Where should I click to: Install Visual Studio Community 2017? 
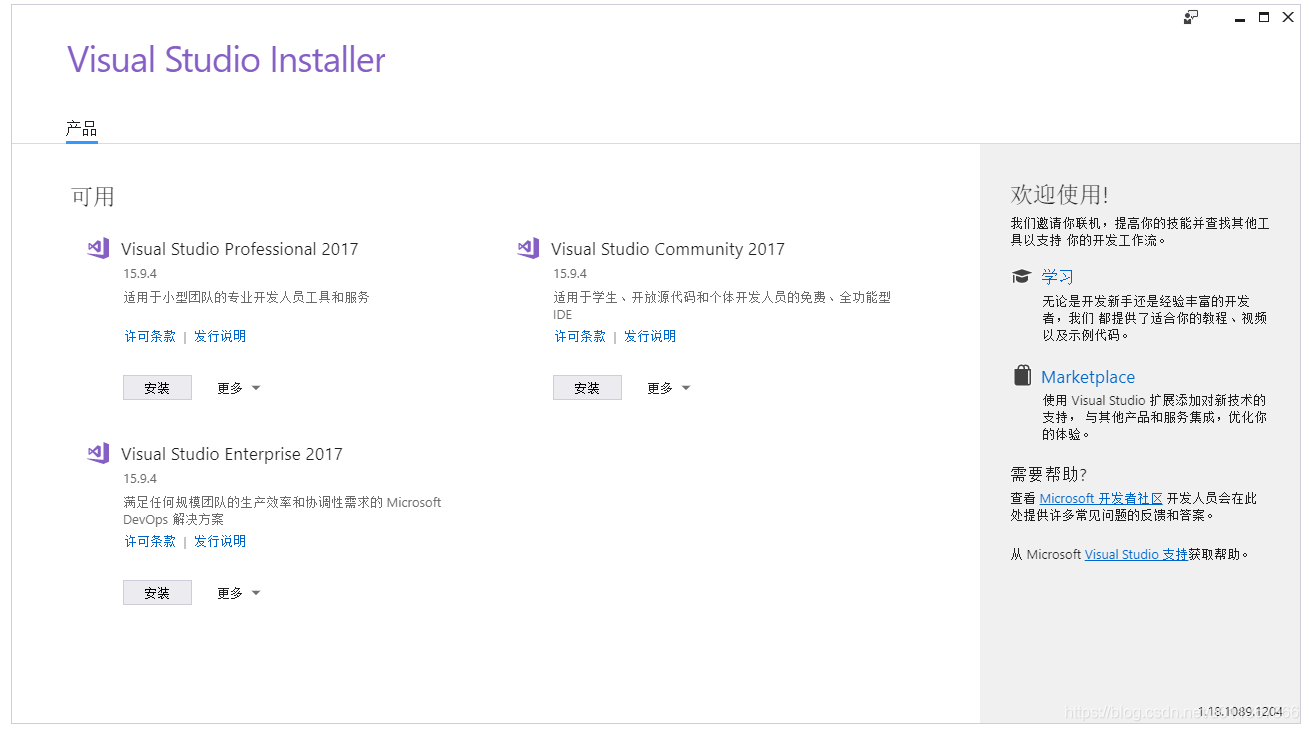pos(587,388)
